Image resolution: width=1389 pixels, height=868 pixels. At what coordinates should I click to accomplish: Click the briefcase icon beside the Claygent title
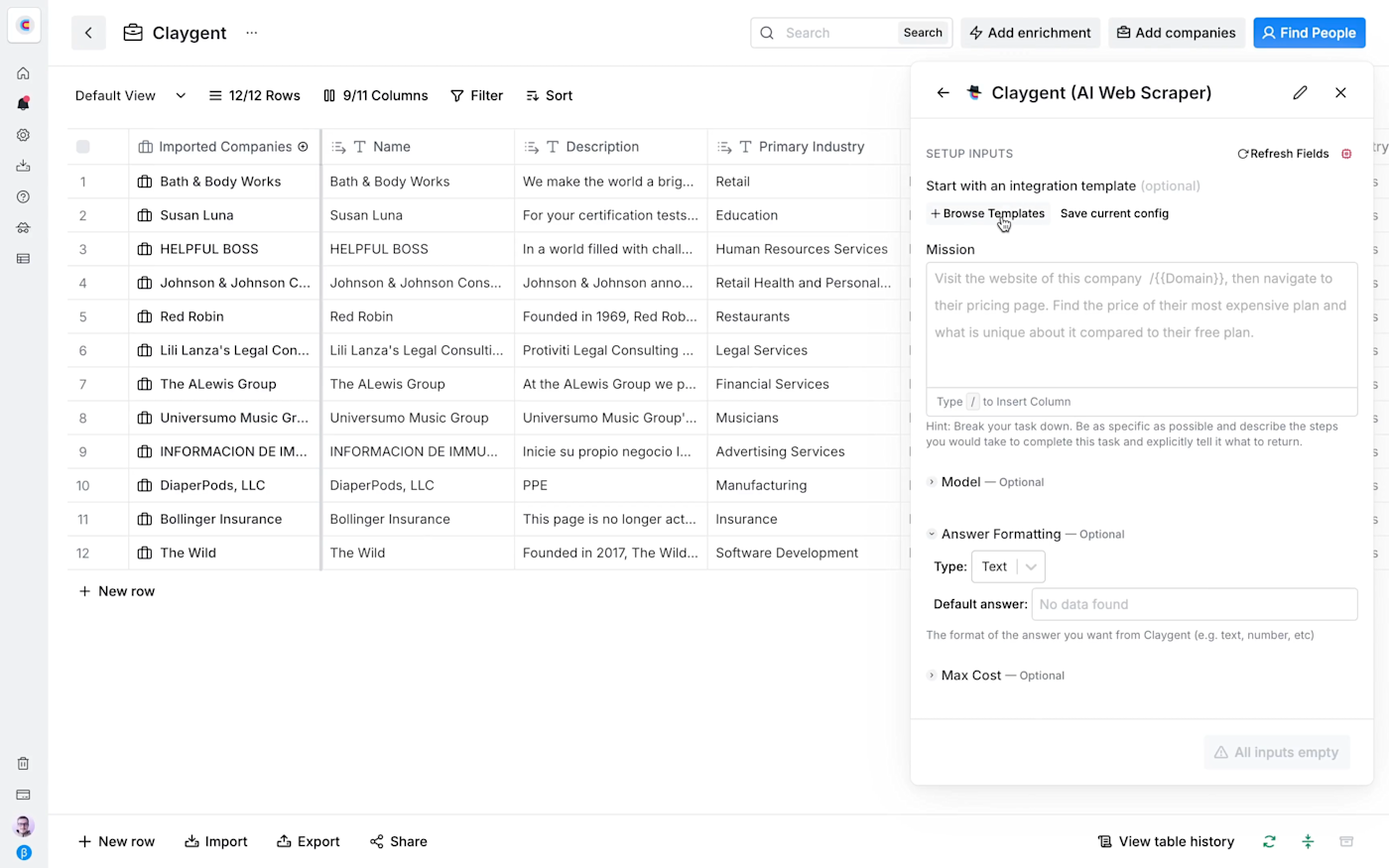133,33
